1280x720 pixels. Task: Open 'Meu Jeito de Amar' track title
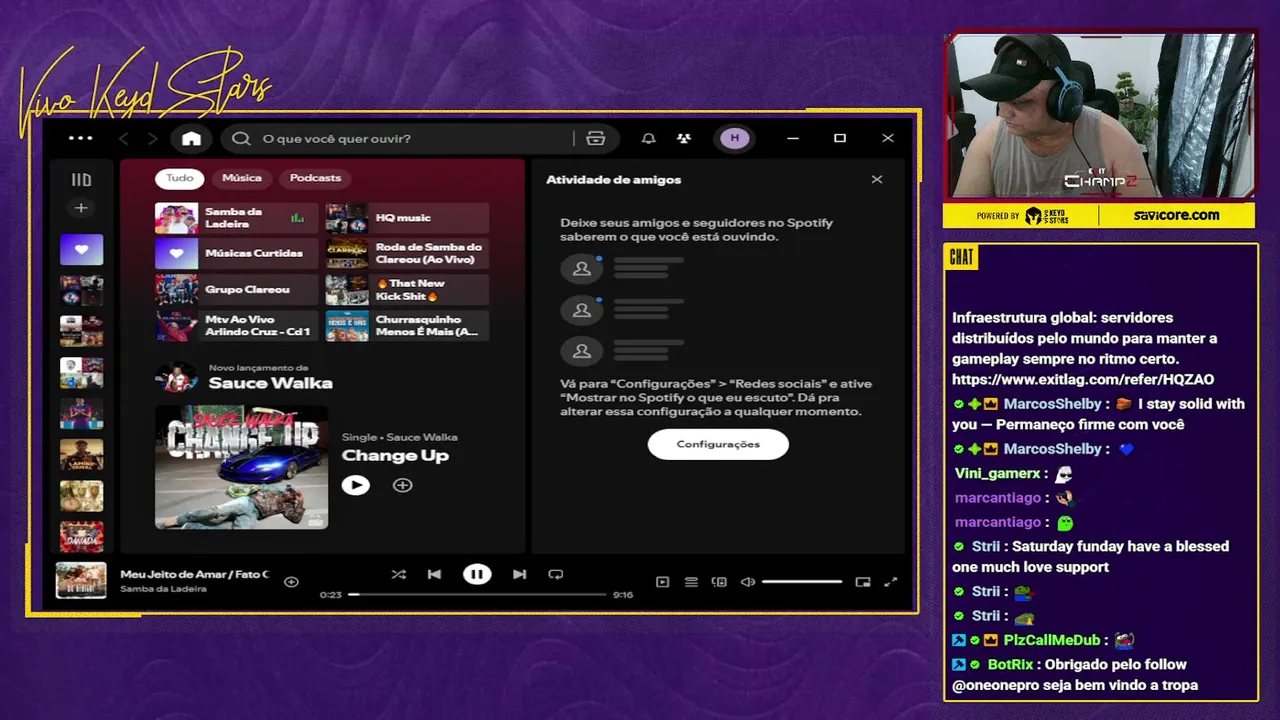click(194, 574)
